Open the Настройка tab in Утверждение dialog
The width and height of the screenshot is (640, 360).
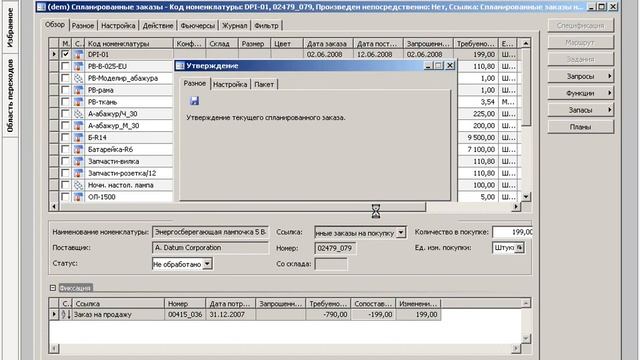coord(230,84)
